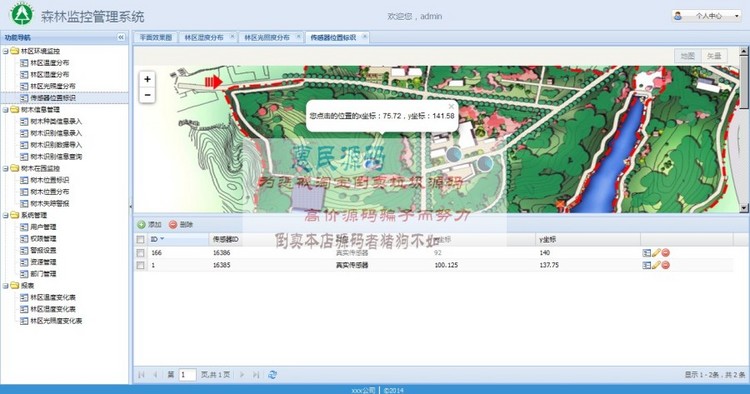This screenshot has width=750, height=394.
Task: Open 树木失踪警报 tree item
Action: pyautogui.click(x=50, y=203)
